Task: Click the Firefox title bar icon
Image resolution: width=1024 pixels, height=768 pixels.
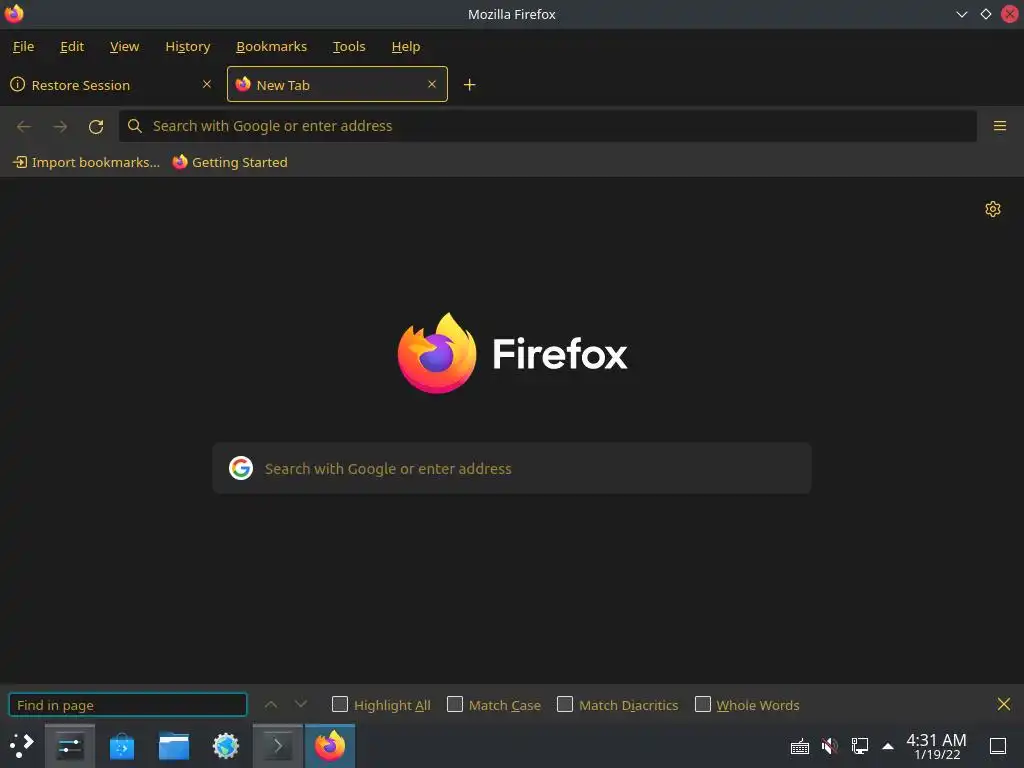Action: coord(14,14)
